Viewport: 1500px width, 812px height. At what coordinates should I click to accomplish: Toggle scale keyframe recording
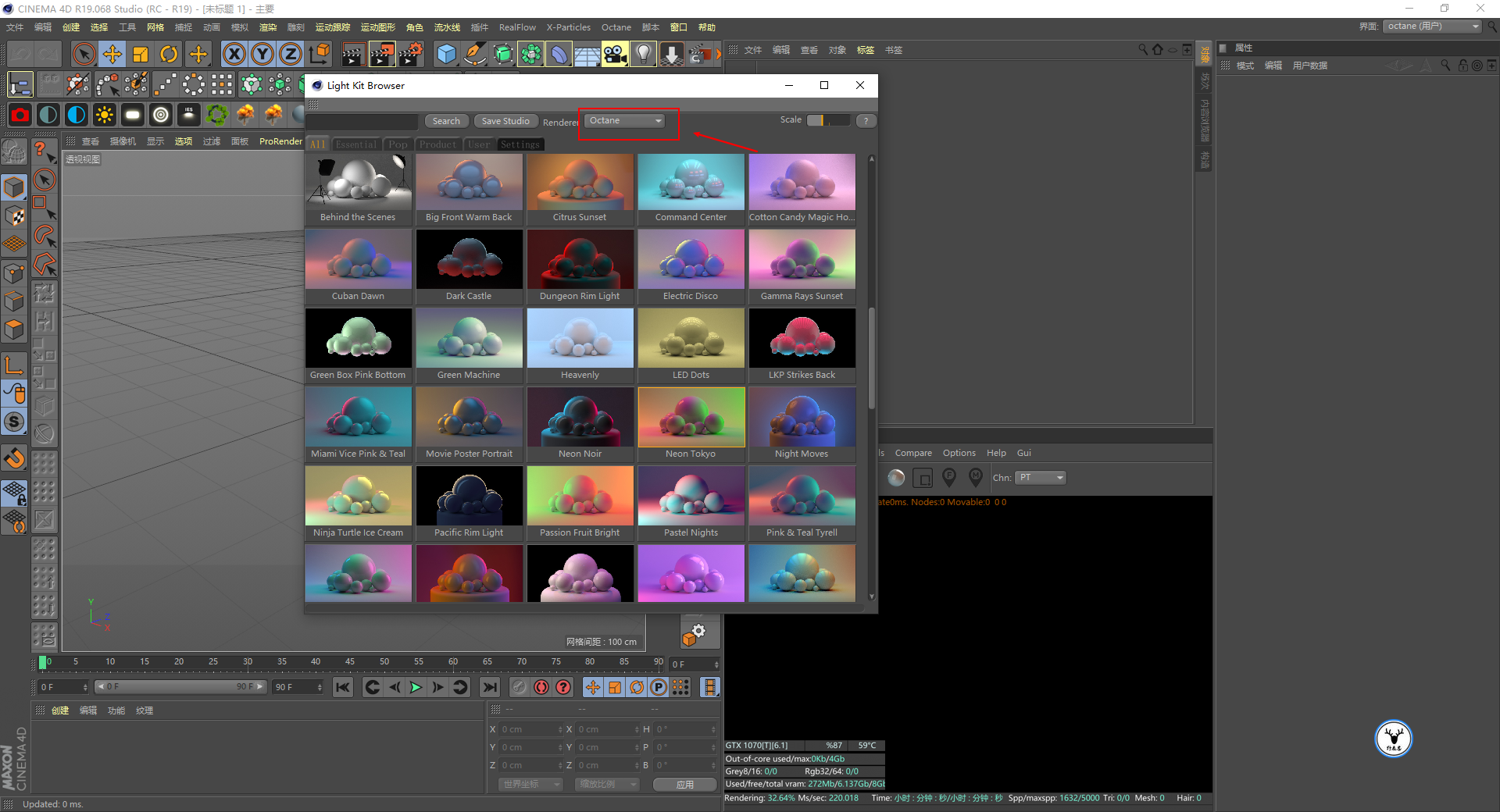coord(615,687)
